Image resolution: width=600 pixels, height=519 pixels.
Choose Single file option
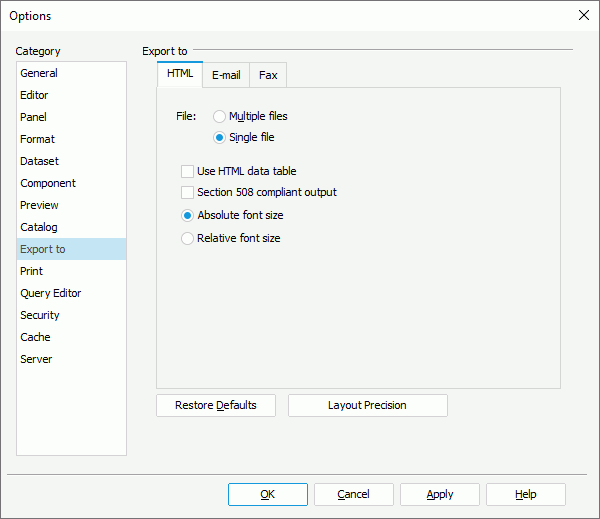[244, 137]
